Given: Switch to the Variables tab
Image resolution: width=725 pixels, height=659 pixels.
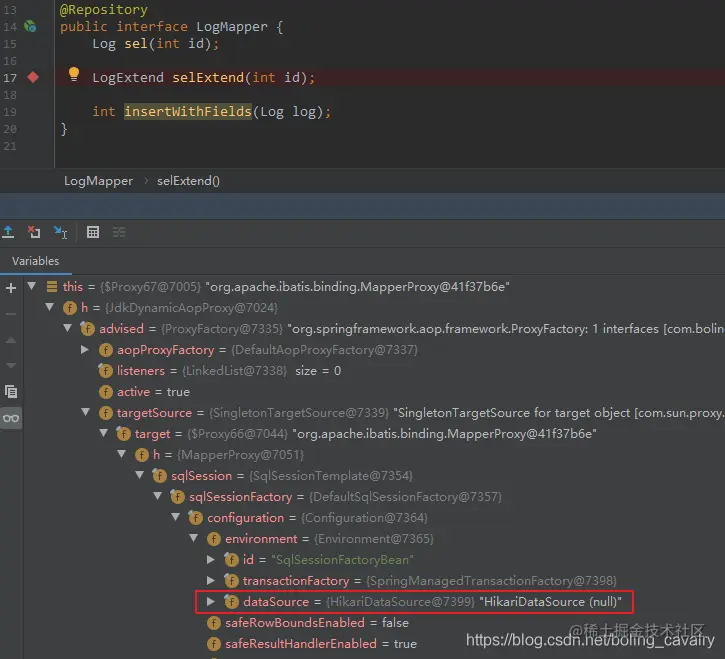Looking at the screenshot, I should coord(36,261).
